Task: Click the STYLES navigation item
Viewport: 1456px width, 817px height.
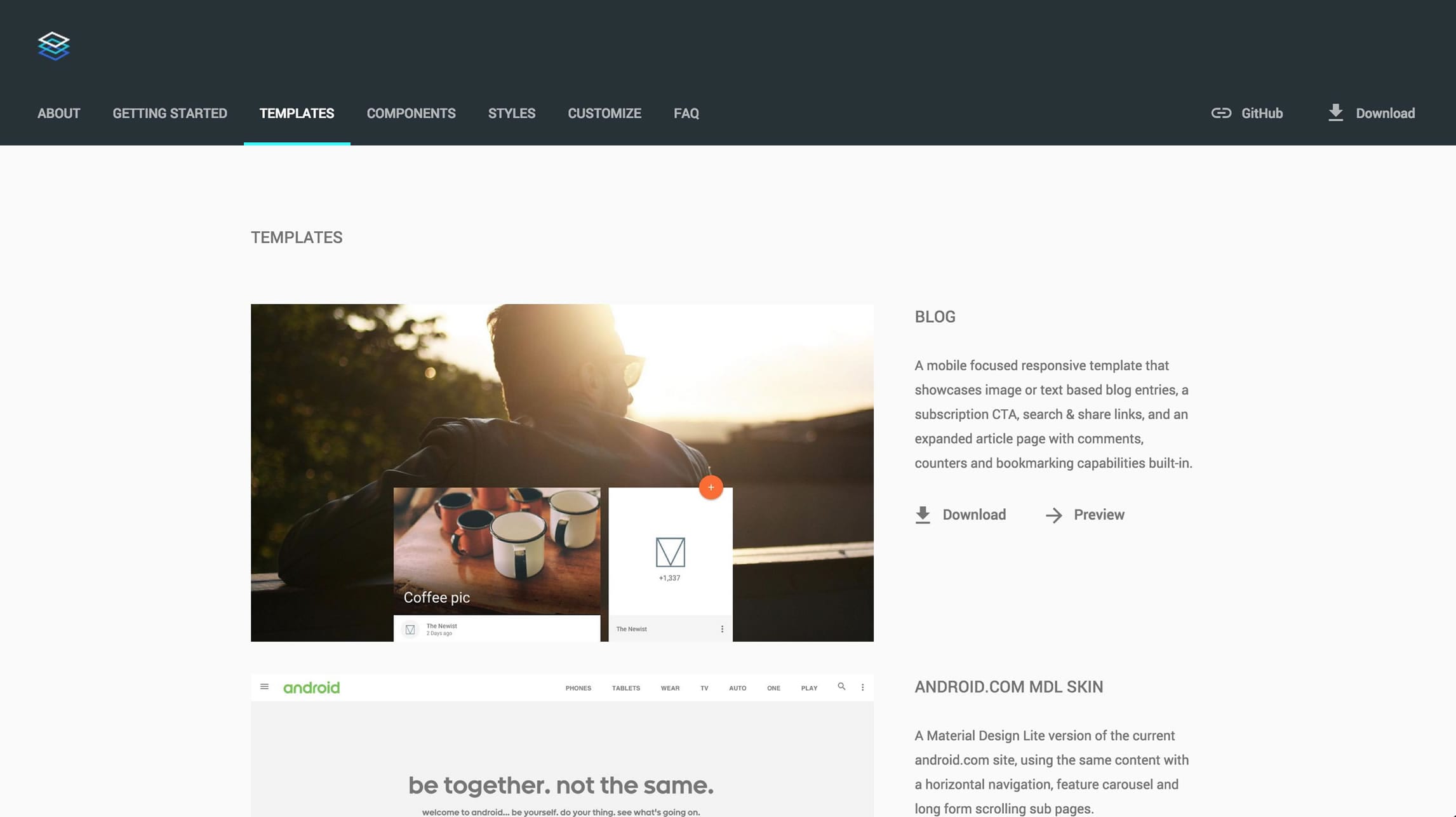Action: coord(512,113)
